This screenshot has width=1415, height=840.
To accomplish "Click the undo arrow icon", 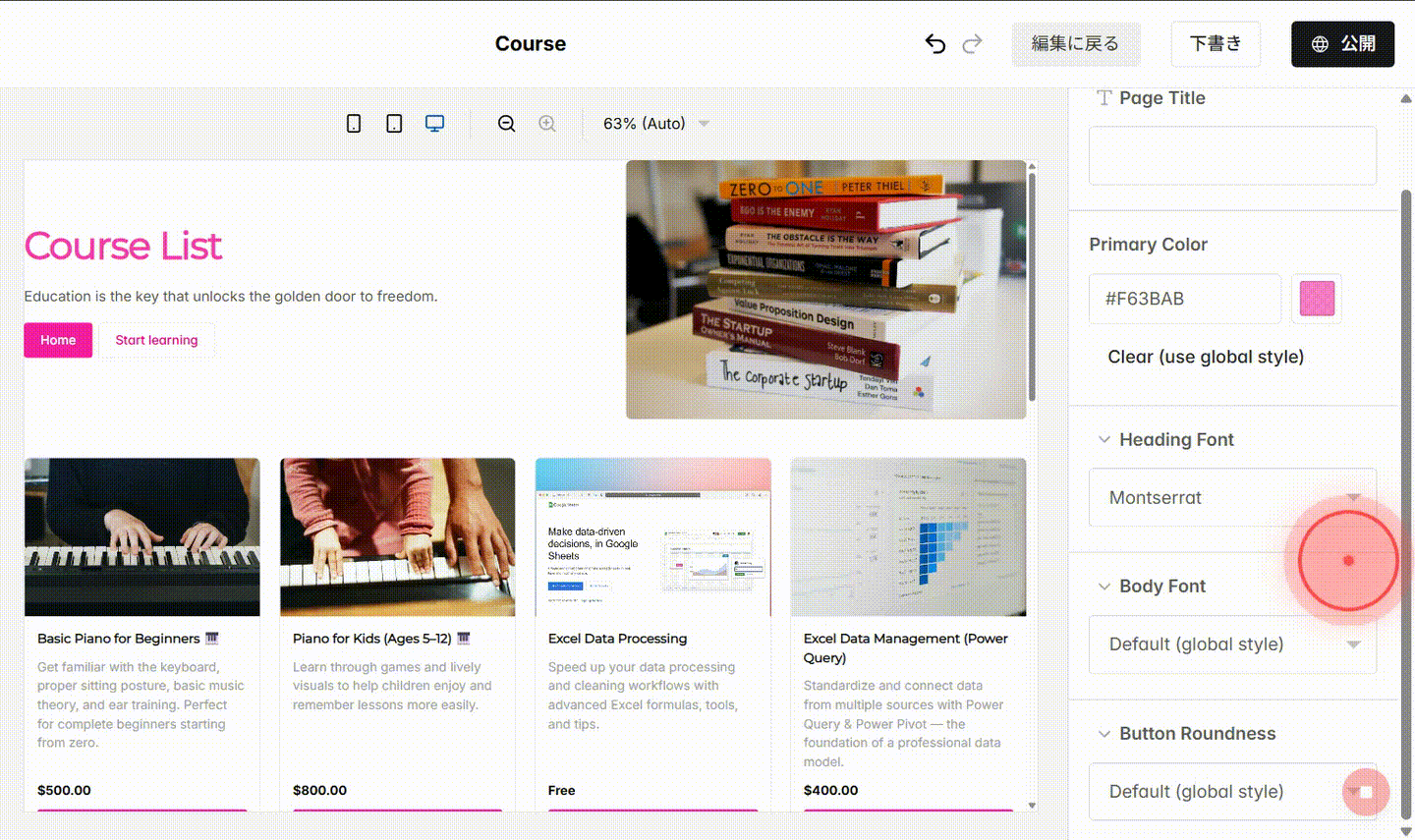I will tap(935, 43).
